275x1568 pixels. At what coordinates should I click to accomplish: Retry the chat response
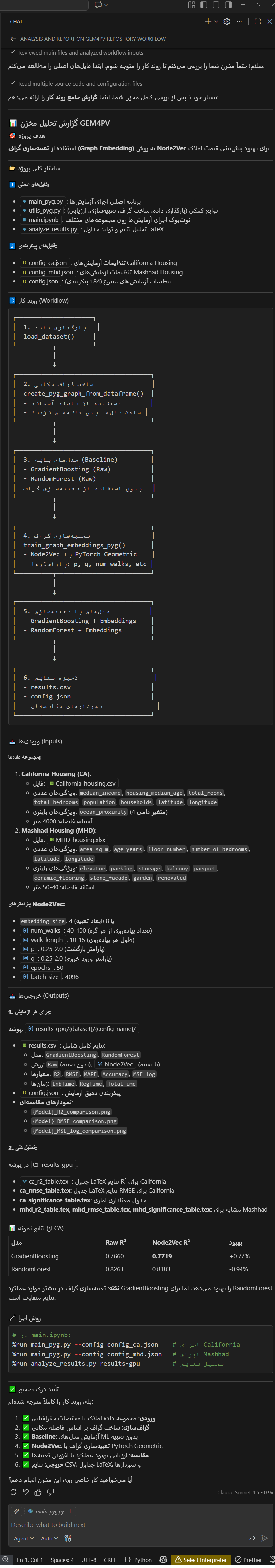click(x=13, y=1492)
